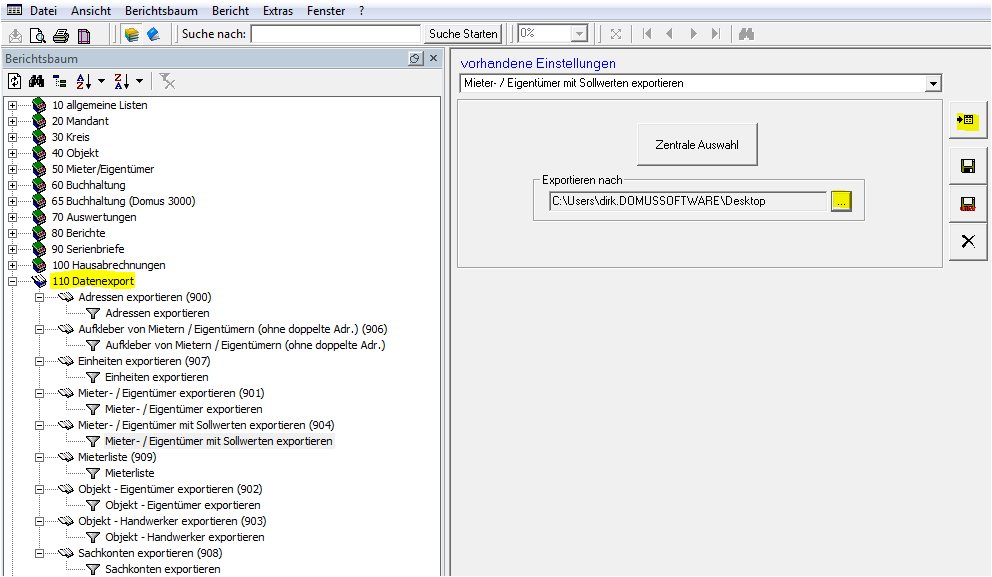Click the Exportieren nach path field
992x577 pixels.
coord(688,201)
